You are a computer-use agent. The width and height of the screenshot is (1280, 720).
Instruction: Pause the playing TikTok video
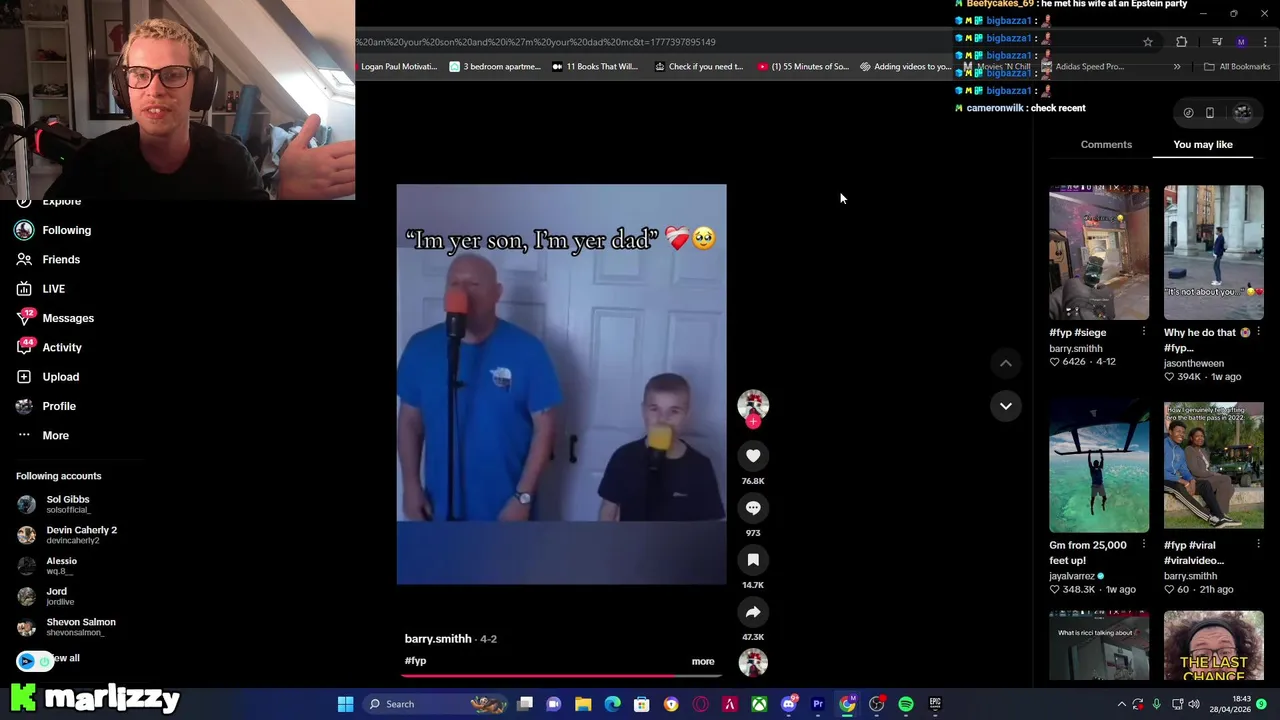(x=561, y=384)
